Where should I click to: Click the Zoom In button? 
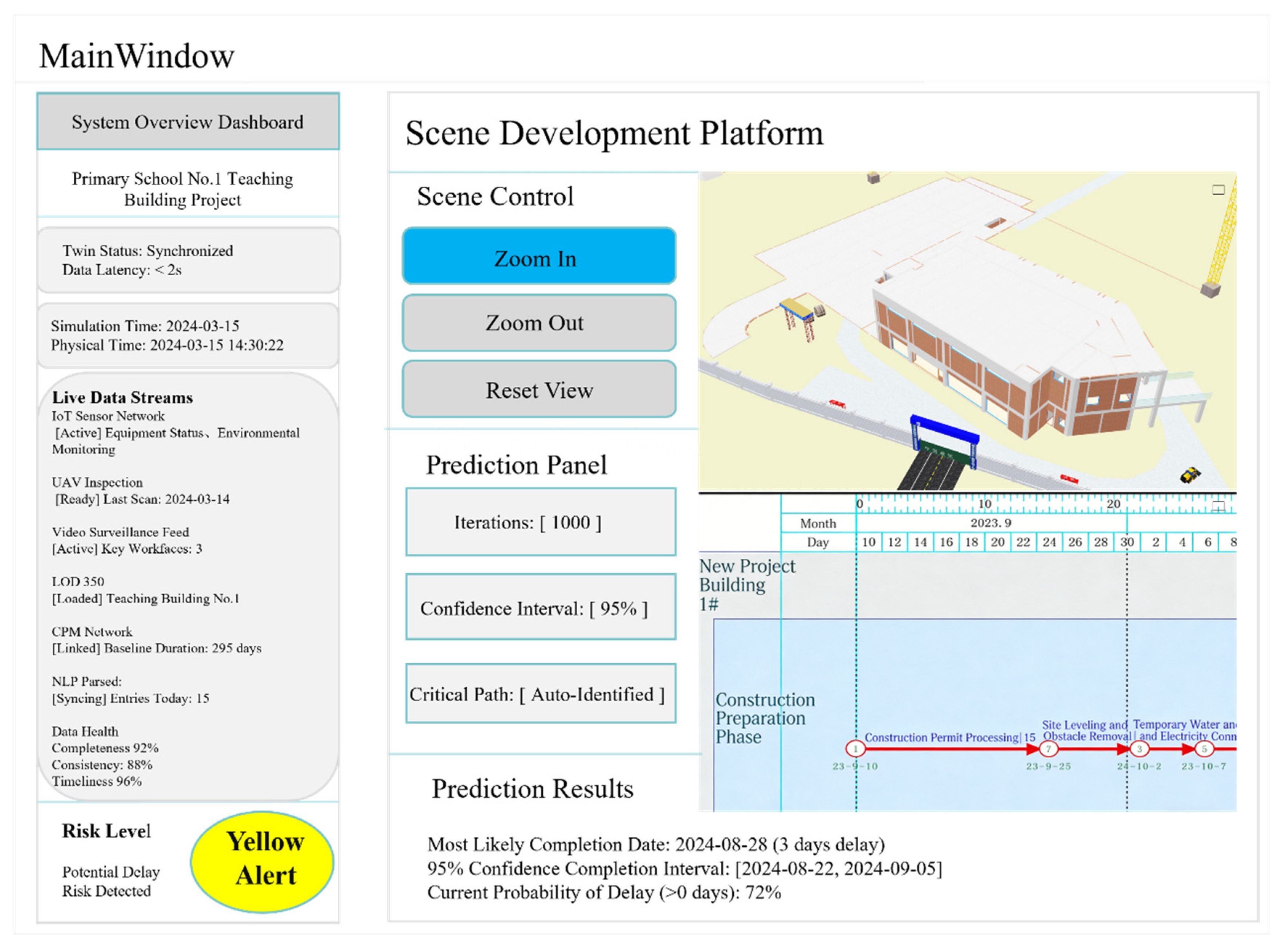(539, 256)
